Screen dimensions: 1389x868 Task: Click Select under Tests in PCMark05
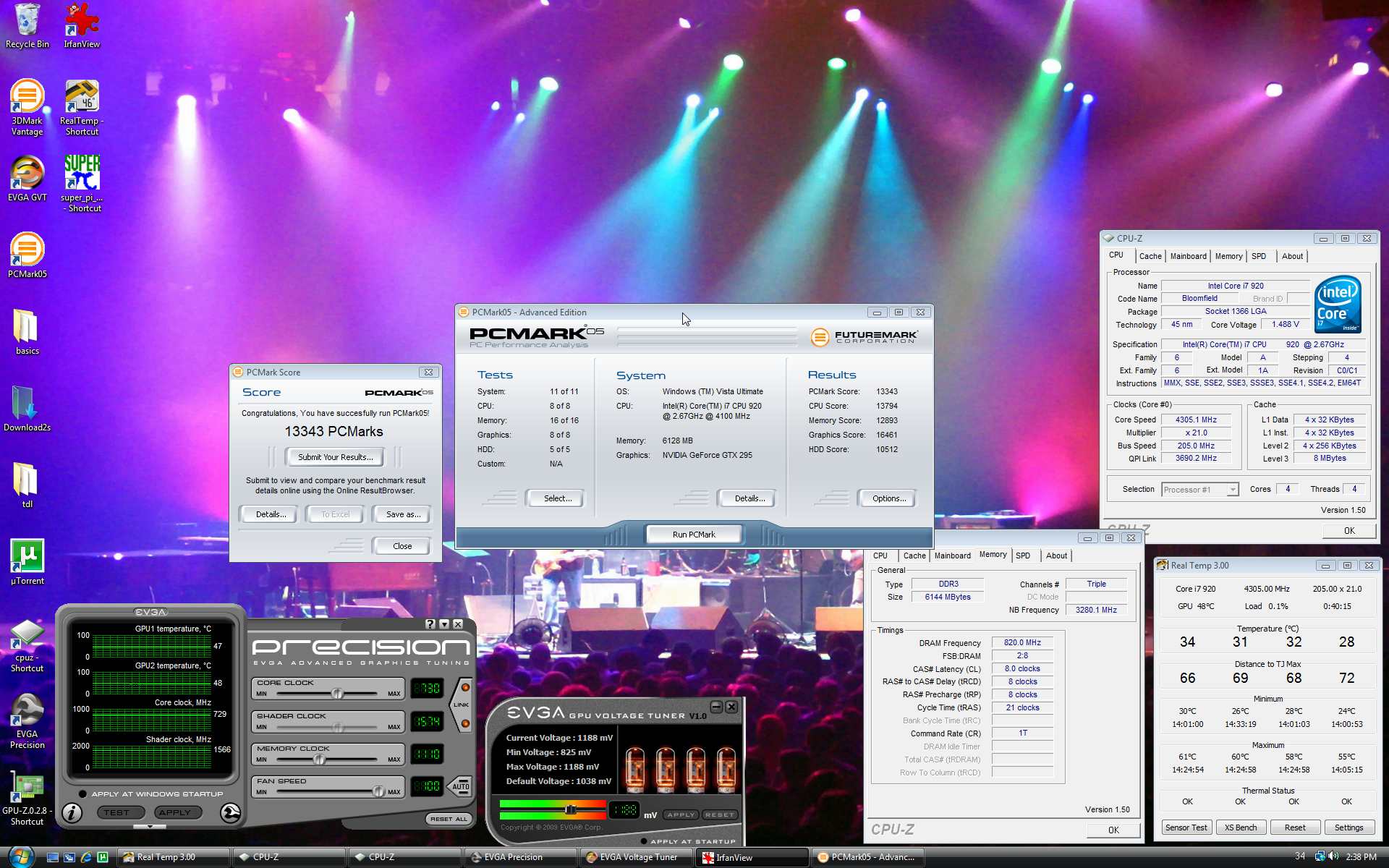coord(557,498)
